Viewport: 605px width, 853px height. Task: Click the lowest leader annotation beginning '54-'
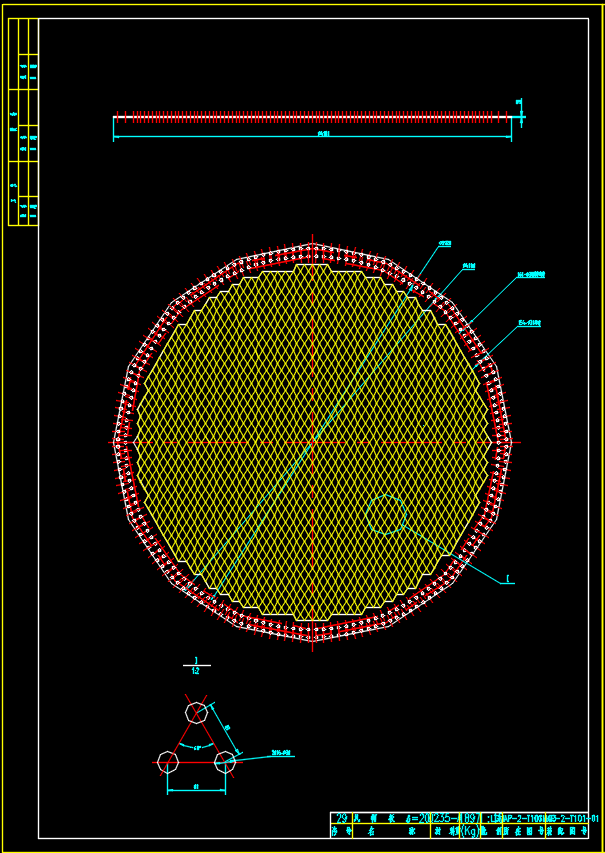[529, 324]
